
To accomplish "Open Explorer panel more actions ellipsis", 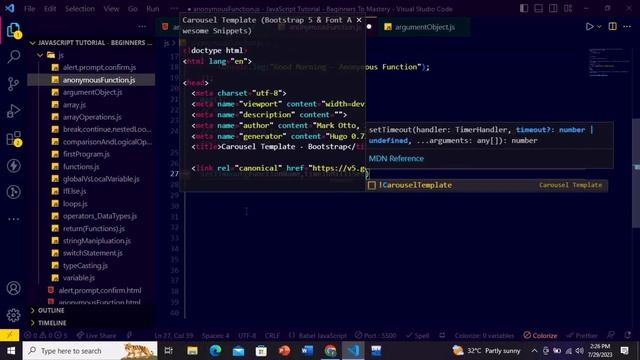I will (x=142, y=27).
